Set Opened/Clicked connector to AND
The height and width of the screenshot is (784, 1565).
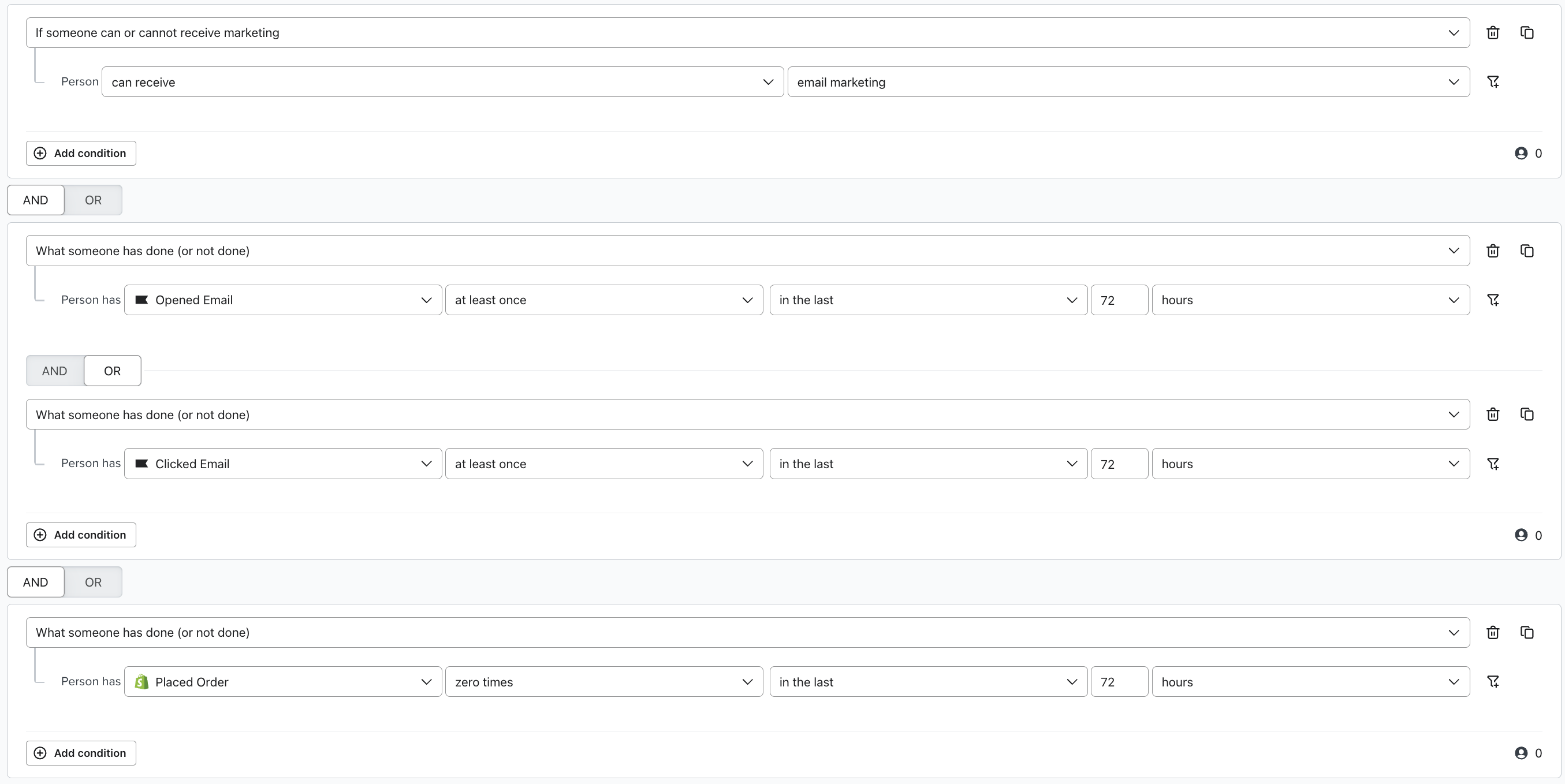point(55,371)
